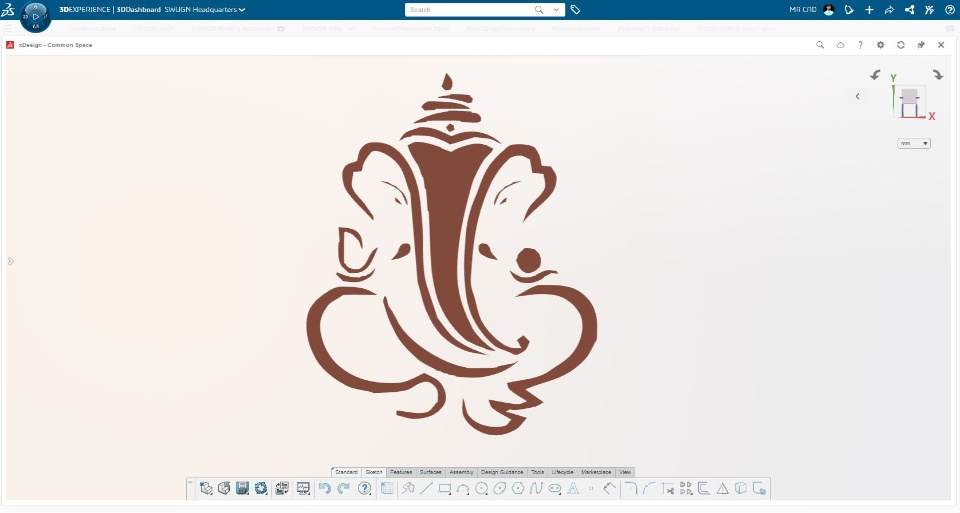Switch to the Standard tab
960x513 pixels.
coord(347,472)
